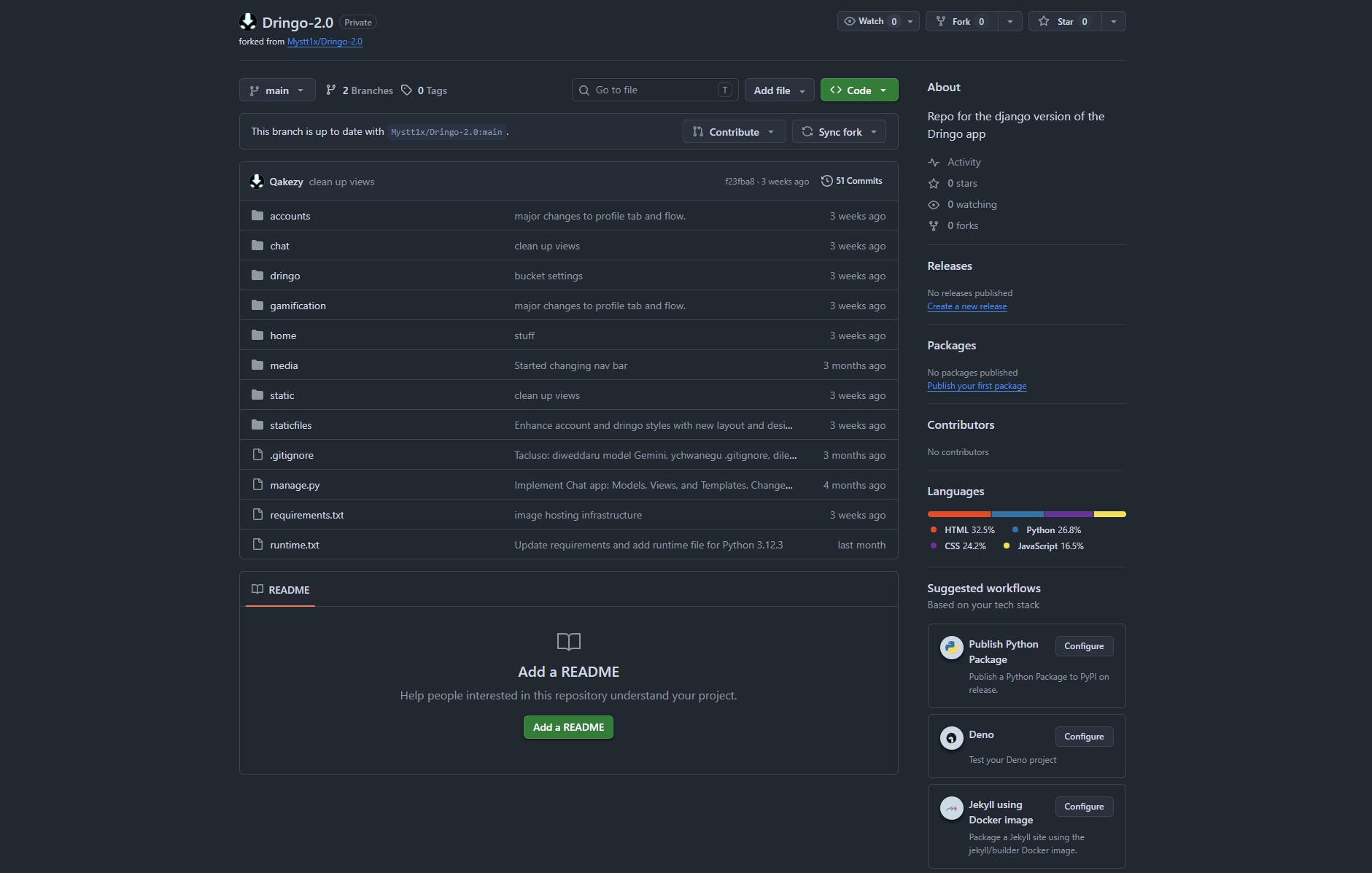Viewport: 1372px width, 873px height.
Task: Click the green Add a README button
Action: tap(568, 727)
